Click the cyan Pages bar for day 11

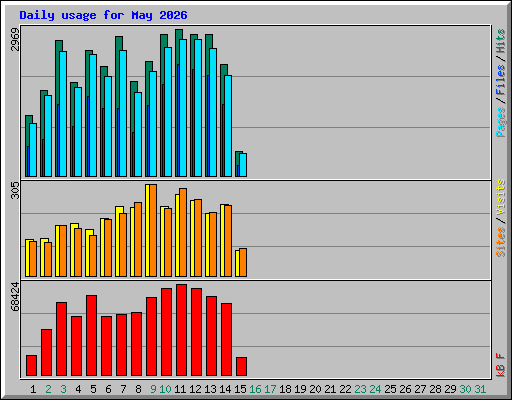click(183, 108)
